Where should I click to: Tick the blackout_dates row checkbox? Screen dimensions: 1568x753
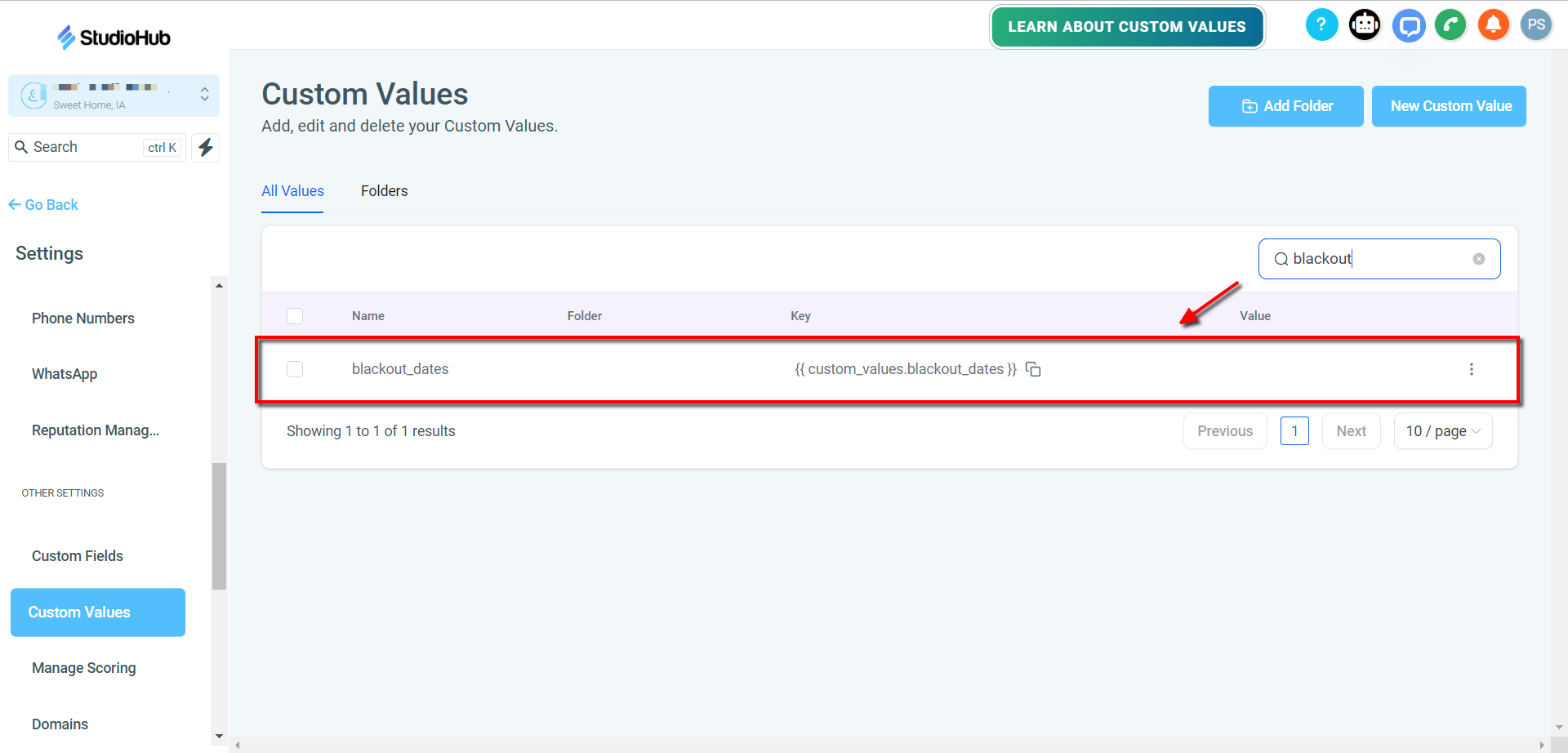(x=295, y=369)
